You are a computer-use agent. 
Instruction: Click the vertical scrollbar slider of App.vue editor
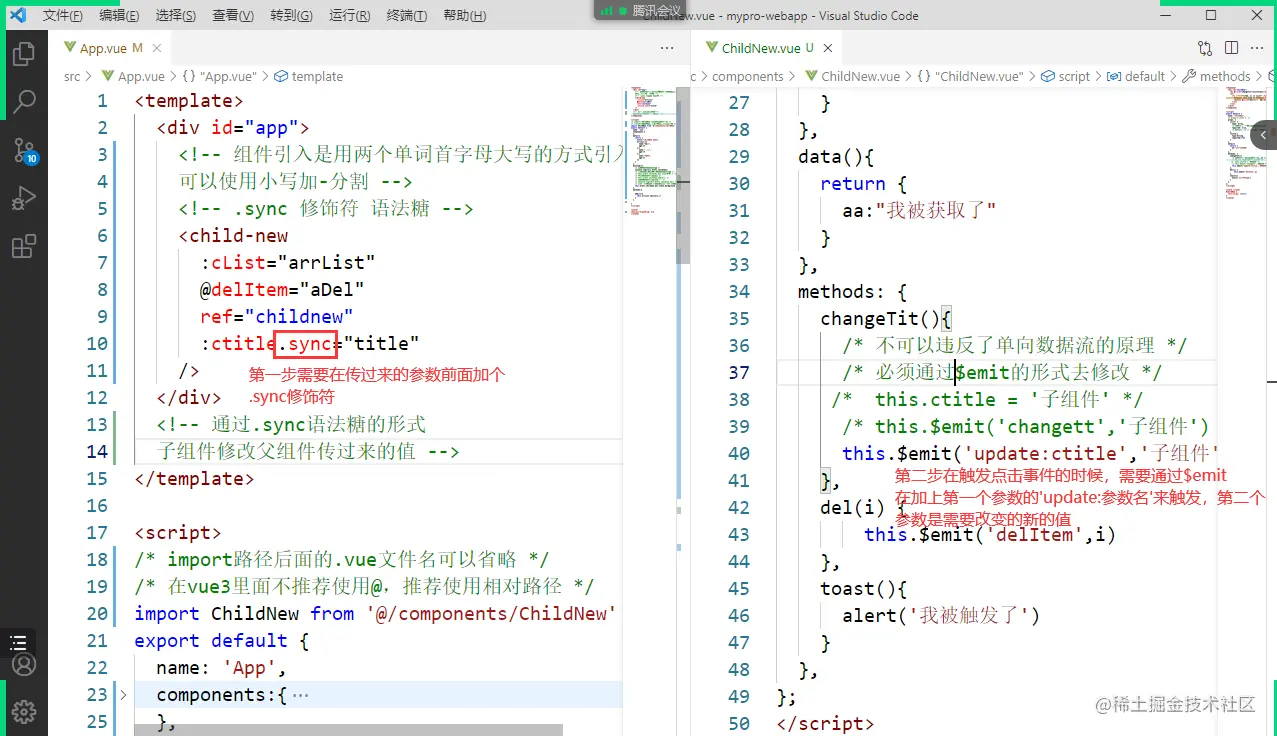point(684,175)
